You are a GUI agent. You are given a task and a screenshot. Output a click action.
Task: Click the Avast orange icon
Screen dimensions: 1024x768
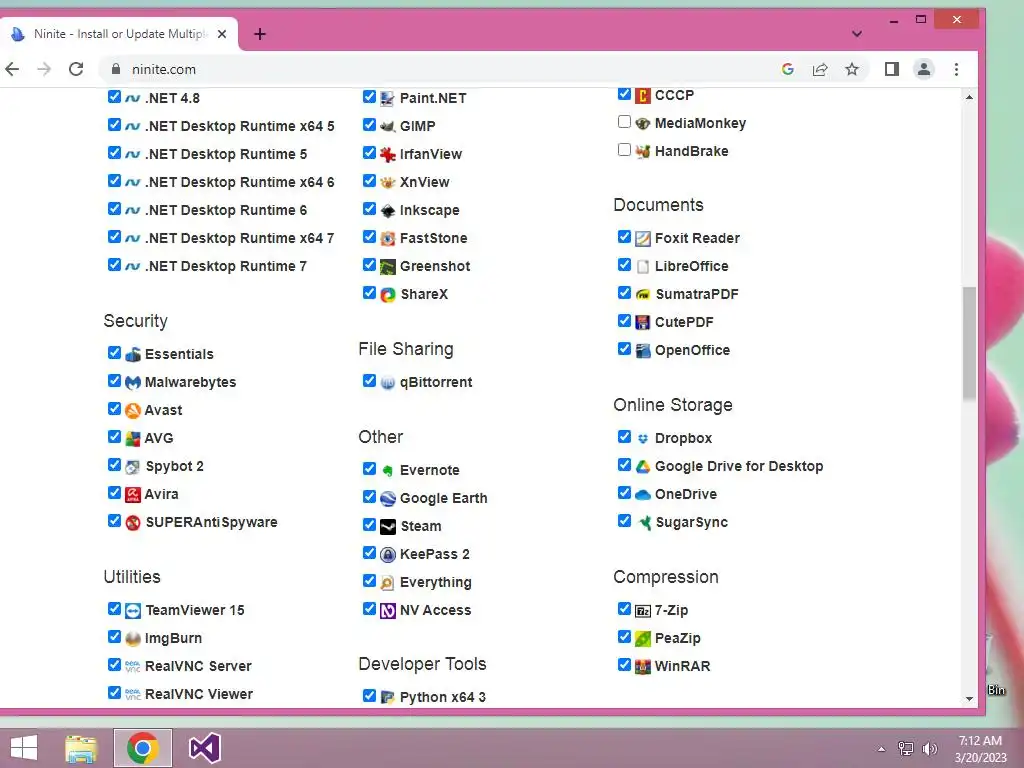click(133, 411)
